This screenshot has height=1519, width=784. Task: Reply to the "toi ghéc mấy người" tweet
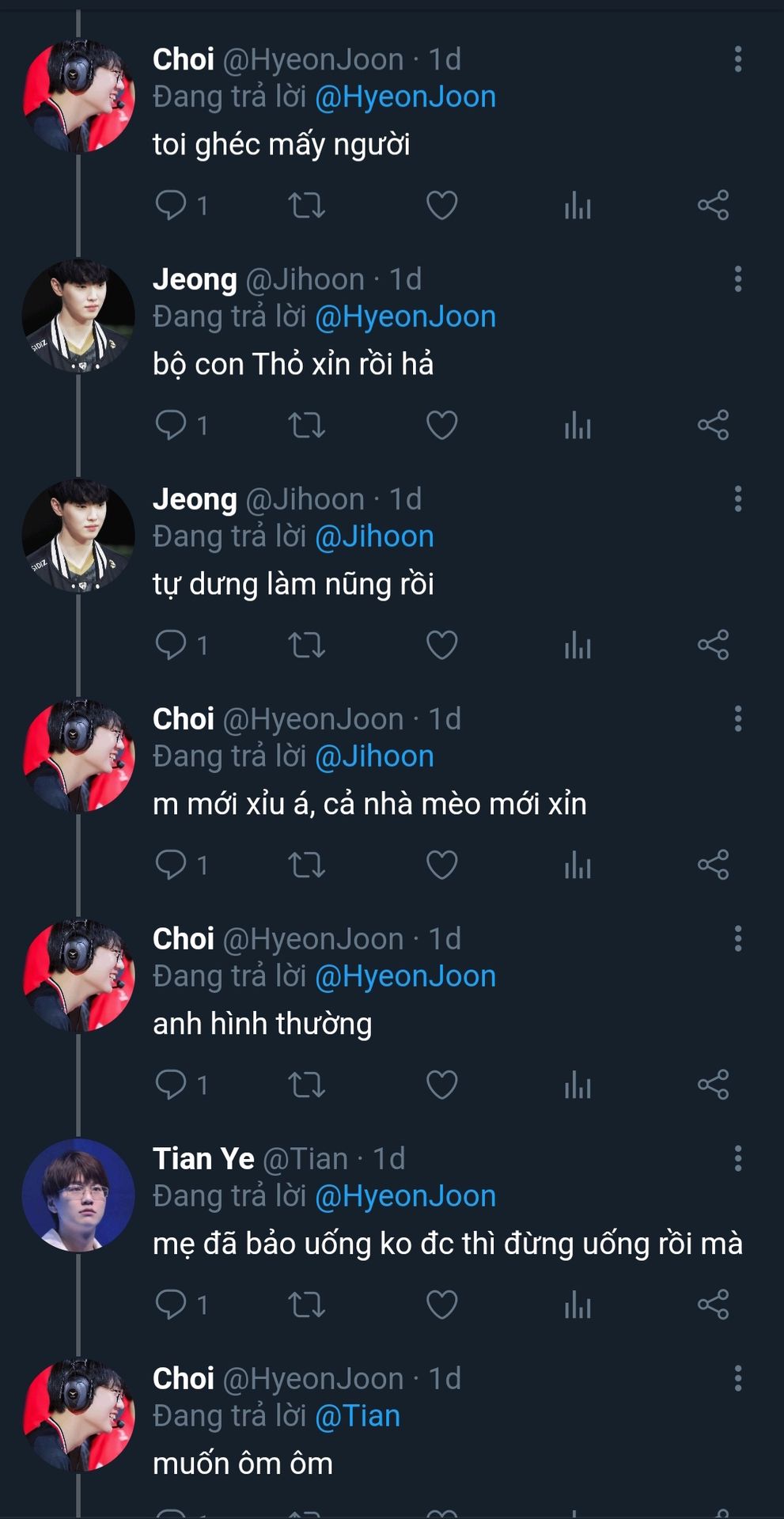(x=171, y=205)
